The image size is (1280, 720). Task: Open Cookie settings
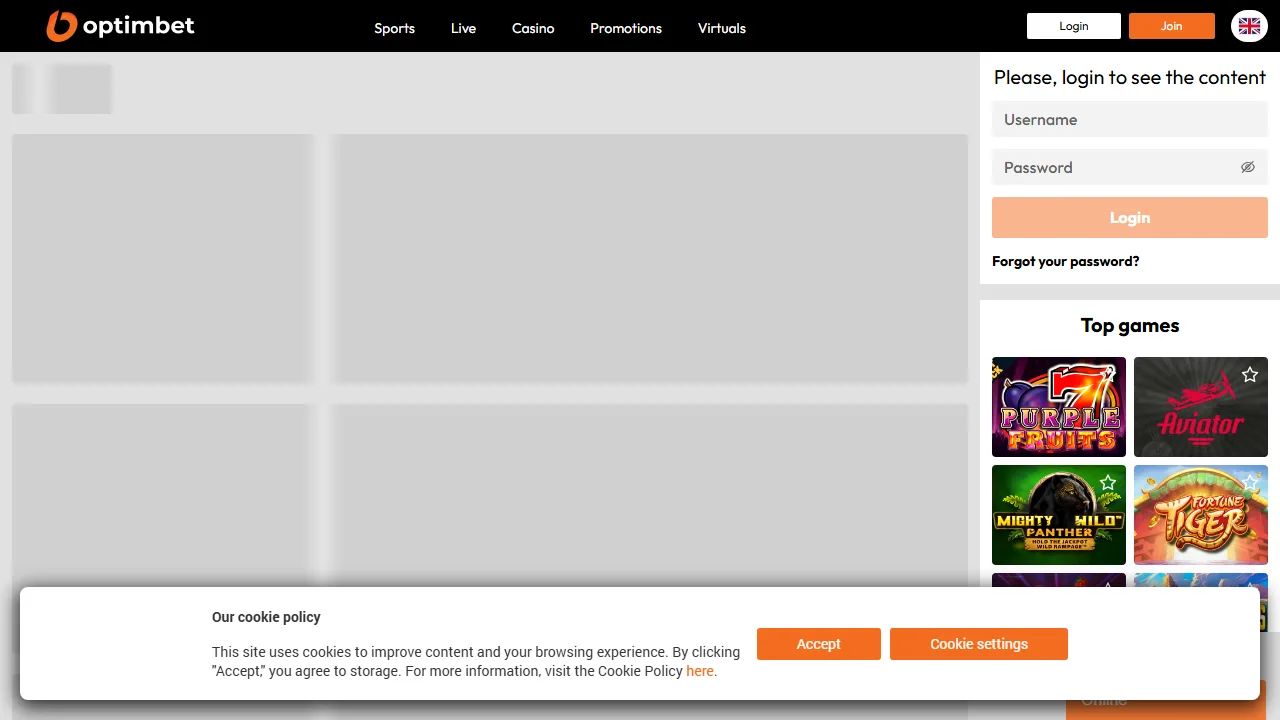click(x=979, y=644)
